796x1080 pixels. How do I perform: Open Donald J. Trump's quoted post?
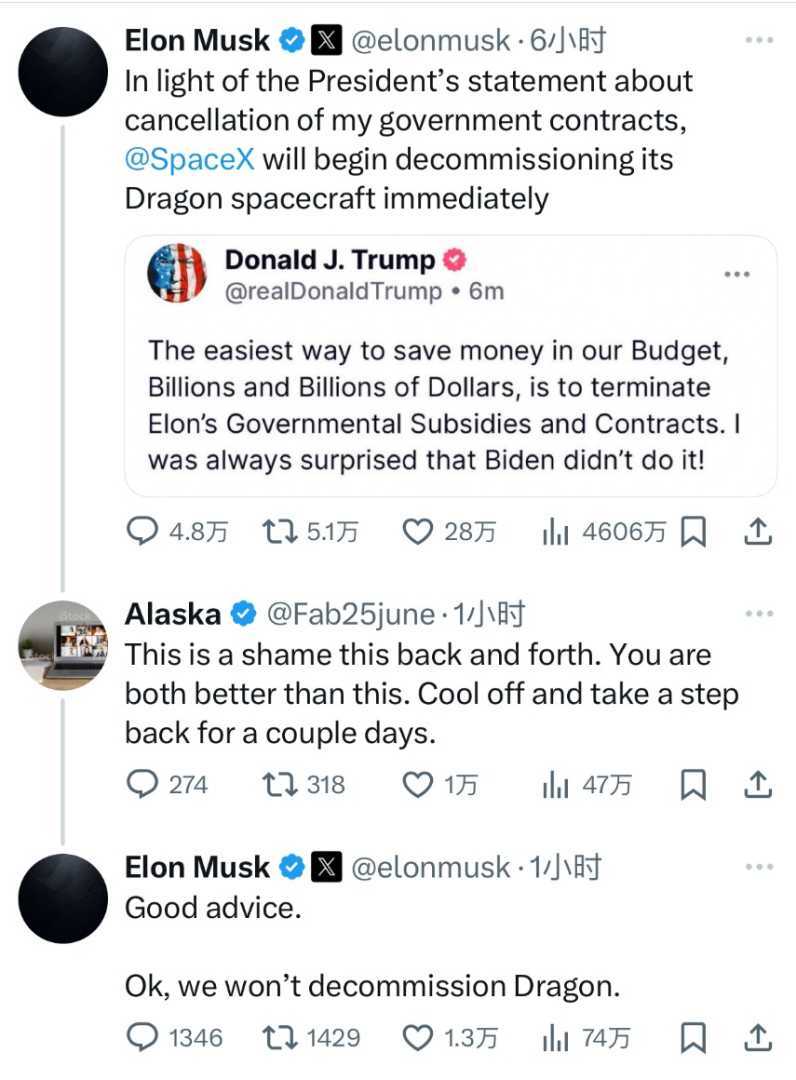click(x=450, y=405)
